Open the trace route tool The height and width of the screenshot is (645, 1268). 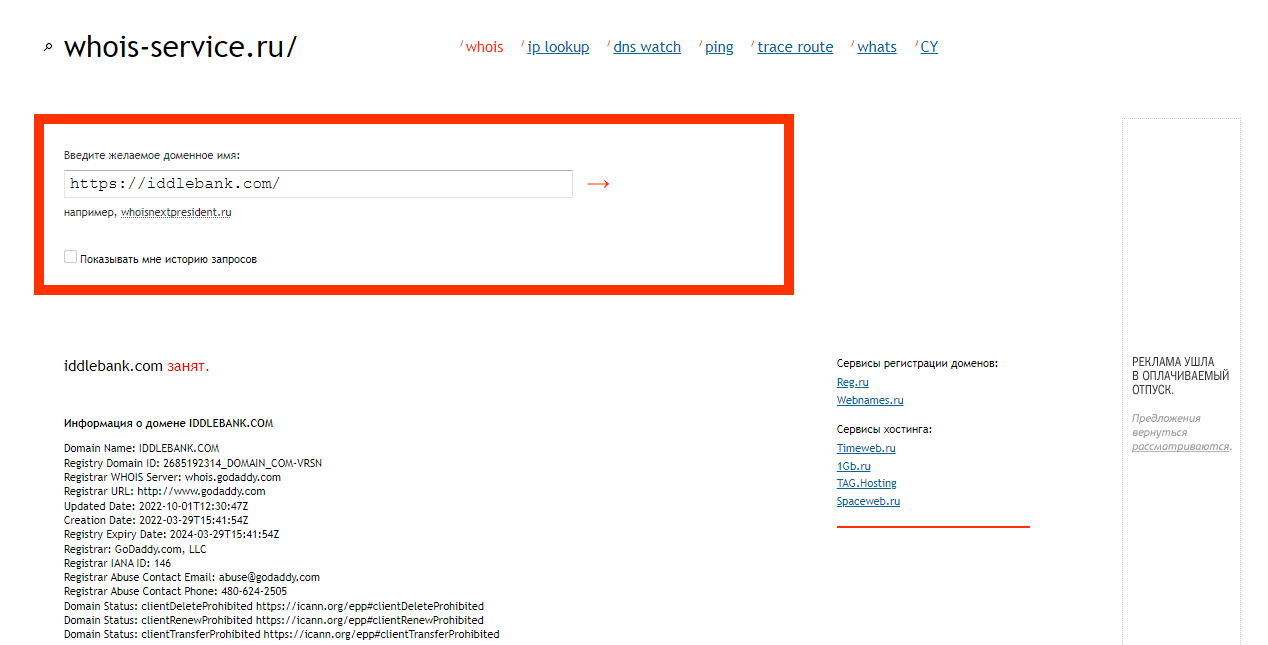click(x=795, y=47)
